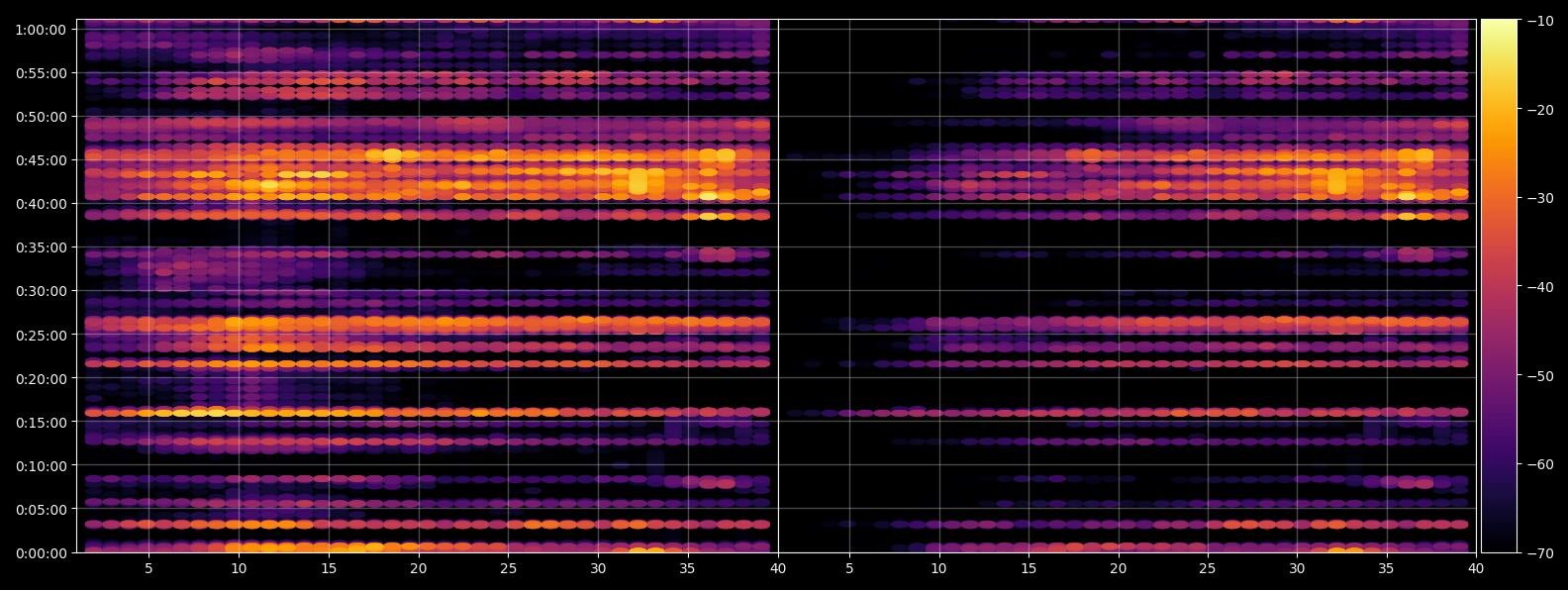Viewport: 1568px width, 590px height.
Task: Click the −40 colorbar tick label
Action: pyautogui.click(x=1539, y=287)
